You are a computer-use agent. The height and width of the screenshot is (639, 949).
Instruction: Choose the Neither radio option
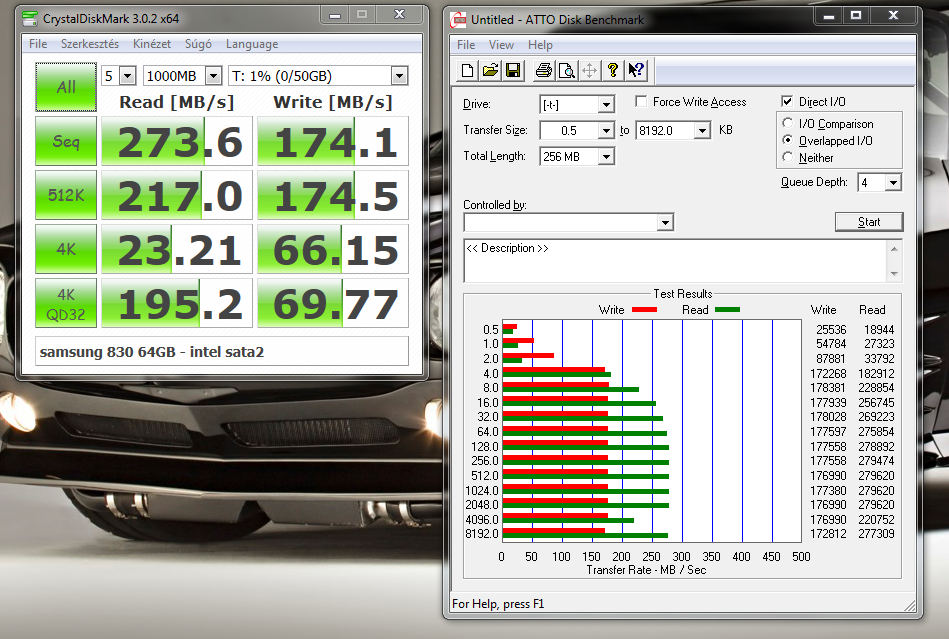(788, 158)
